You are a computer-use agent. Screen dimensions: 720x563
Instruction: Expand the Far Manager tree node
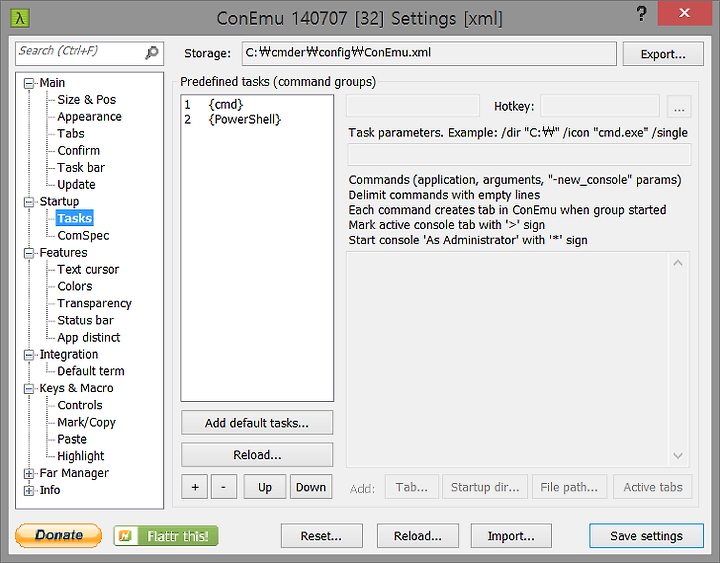point(29,473)
